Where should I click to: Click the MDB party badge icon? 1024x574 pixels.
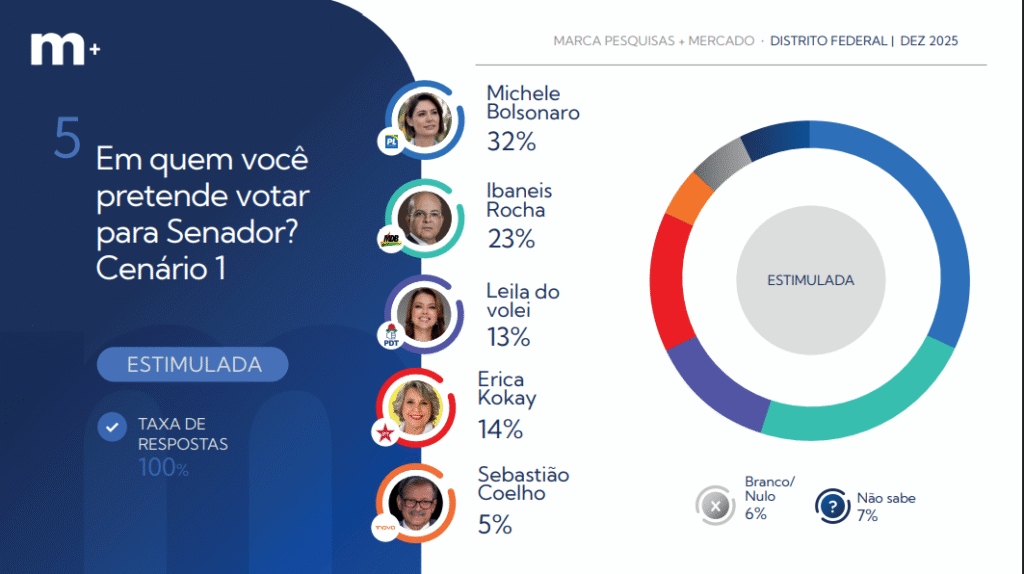[x=392, y=240]
